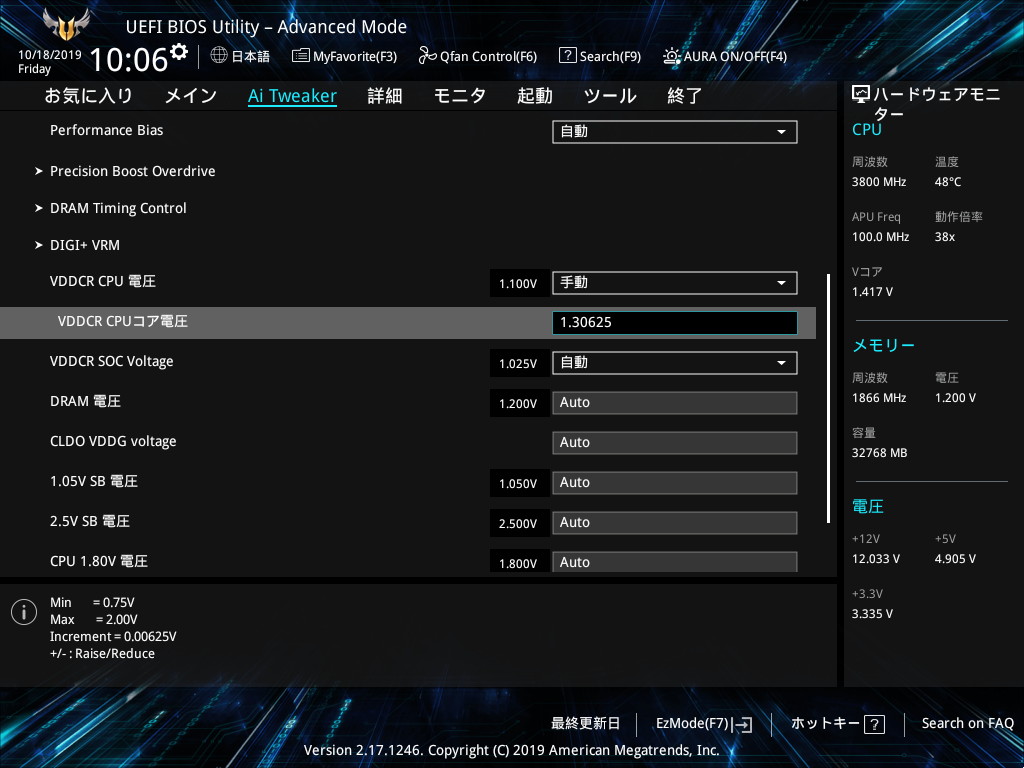Screen dimensions: 1024x768
Task: Click 1.05V SB 電圧 Auto field
Action: [675, 483]
